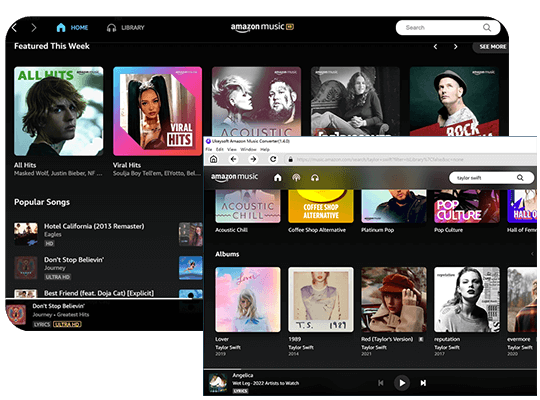Open Platinum Pop playlist
This screenshot has width=540, height=400.
(x=394, y=206)
